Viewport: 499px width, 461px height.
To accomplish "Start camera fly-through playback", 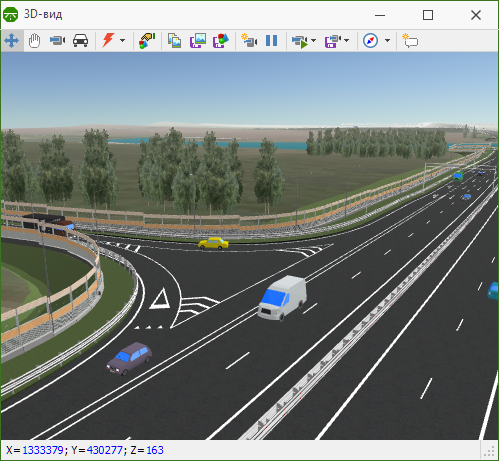I will [x=300, y=41].
